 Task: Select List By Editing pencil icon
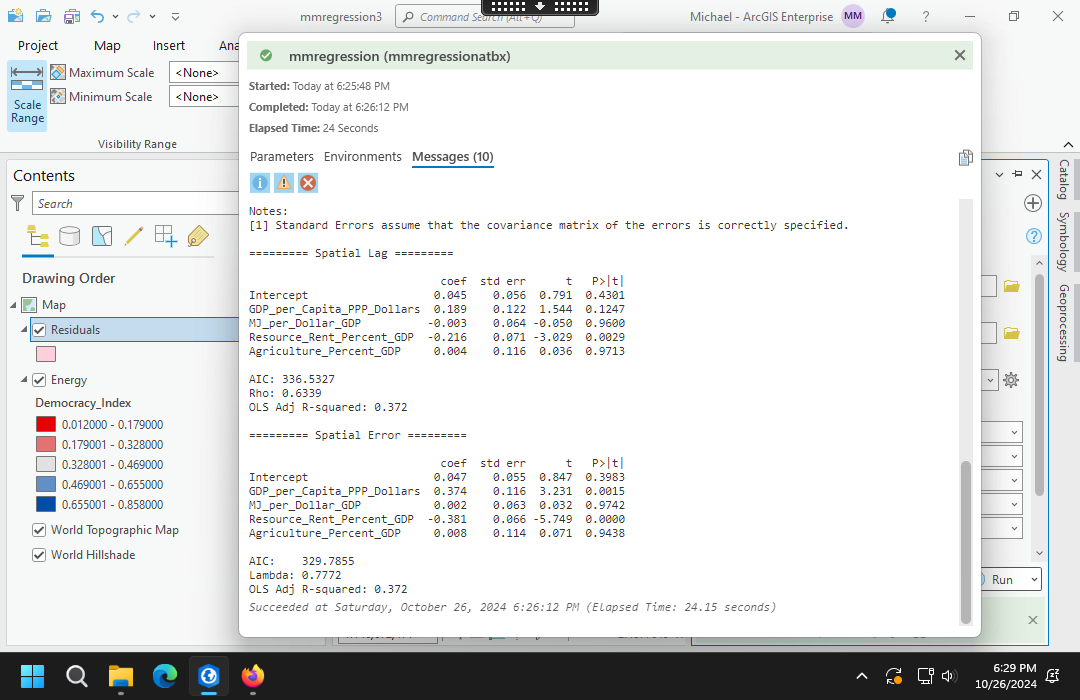pyautogui.click(x=133, y=236)
